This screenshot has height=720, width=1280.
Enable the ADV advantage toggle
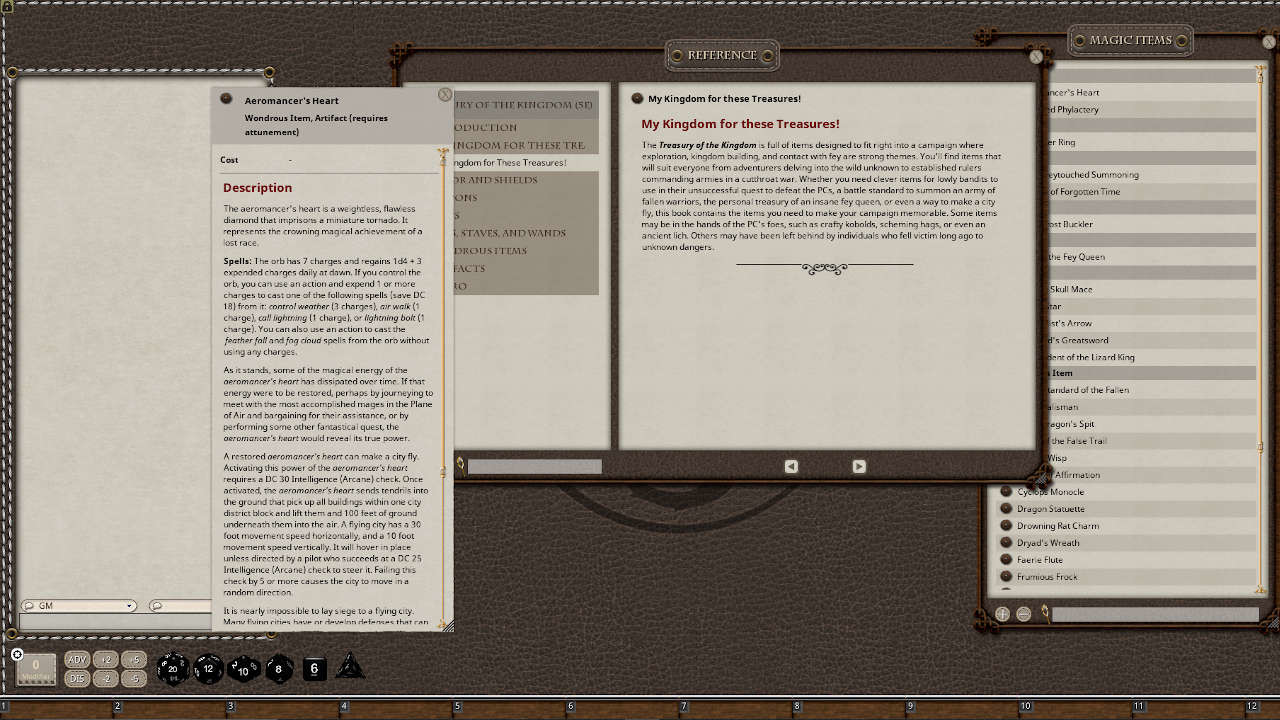point(76,659)
